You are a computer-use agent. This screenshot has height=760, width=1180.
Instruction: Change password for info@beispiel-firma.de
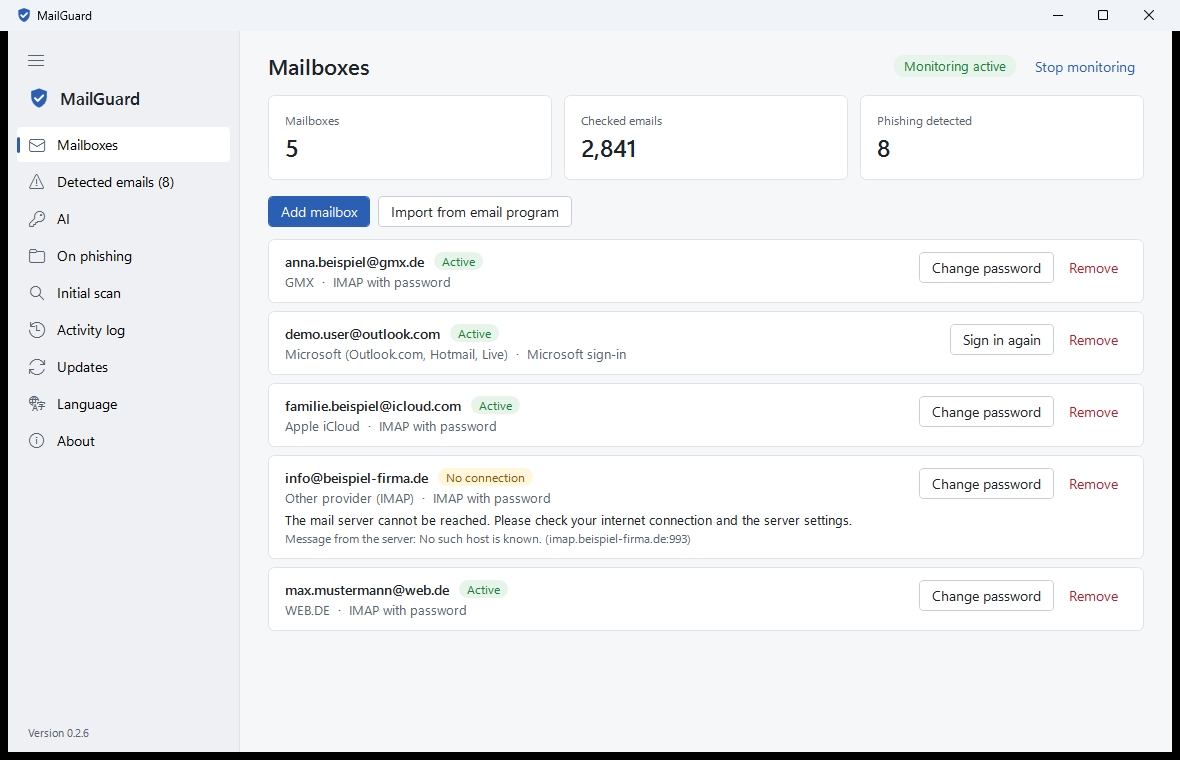986,485
